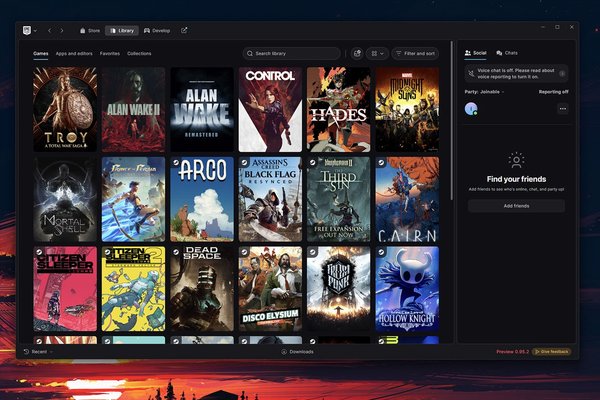Click the Reporting off label
Image resolution: width=600 pixels, height=400 pixels.
553,92
